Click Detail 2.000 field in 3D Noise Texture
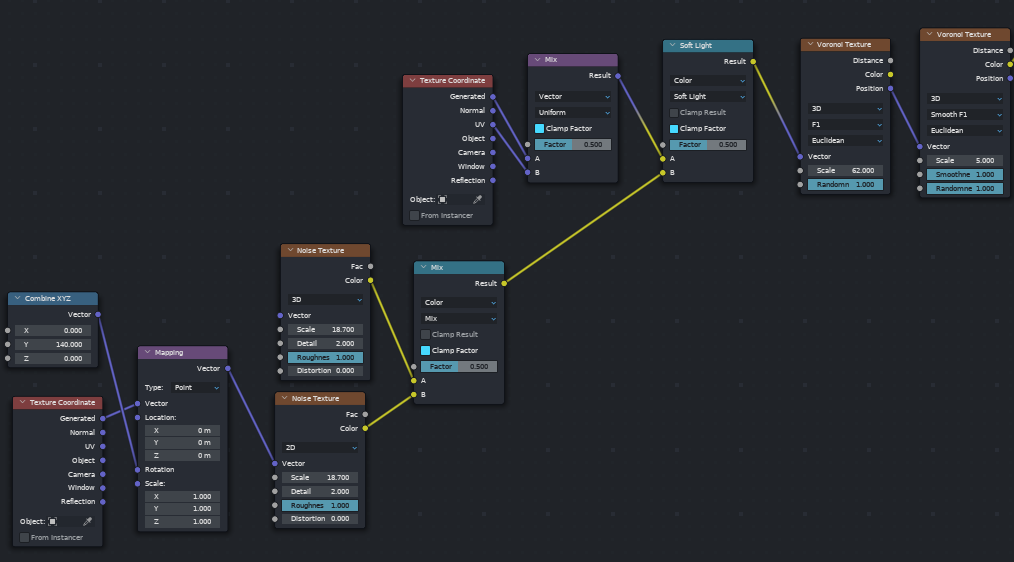The height and width of the screenshot is (562, 1014). pos(325,343)
